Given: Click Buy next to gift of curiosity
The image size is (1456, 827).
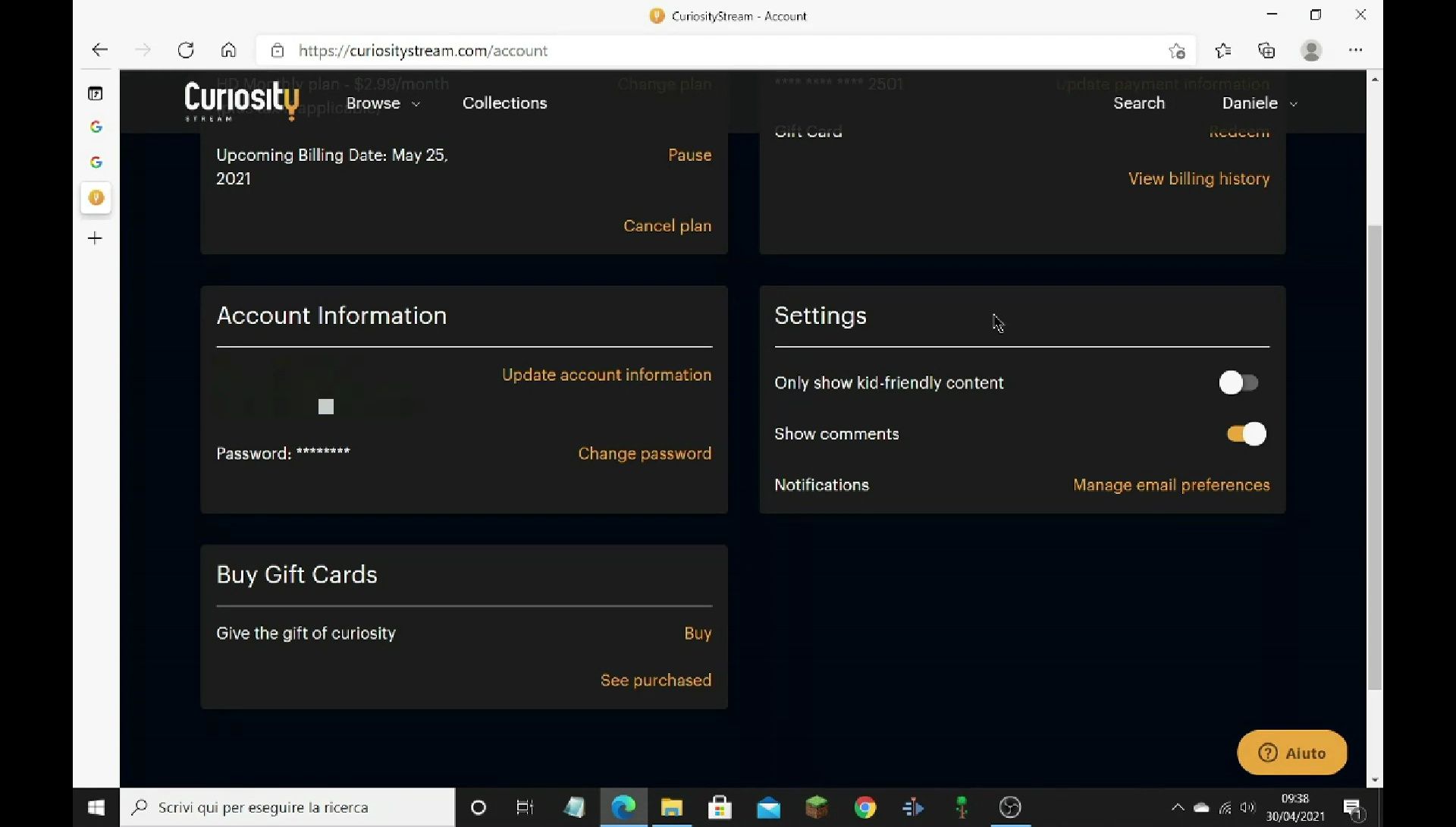Looking at the screenshot, I should pos(698,634).
